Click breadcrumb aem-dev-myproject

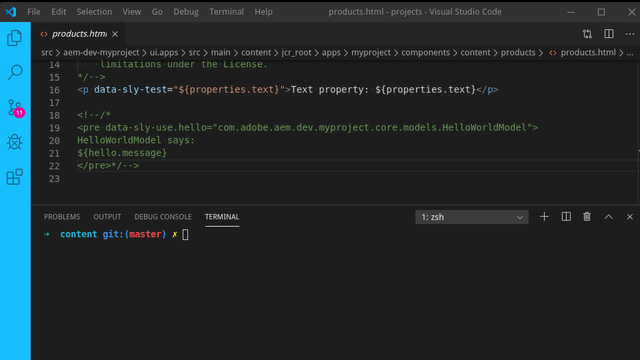click(x=101, y=53)
